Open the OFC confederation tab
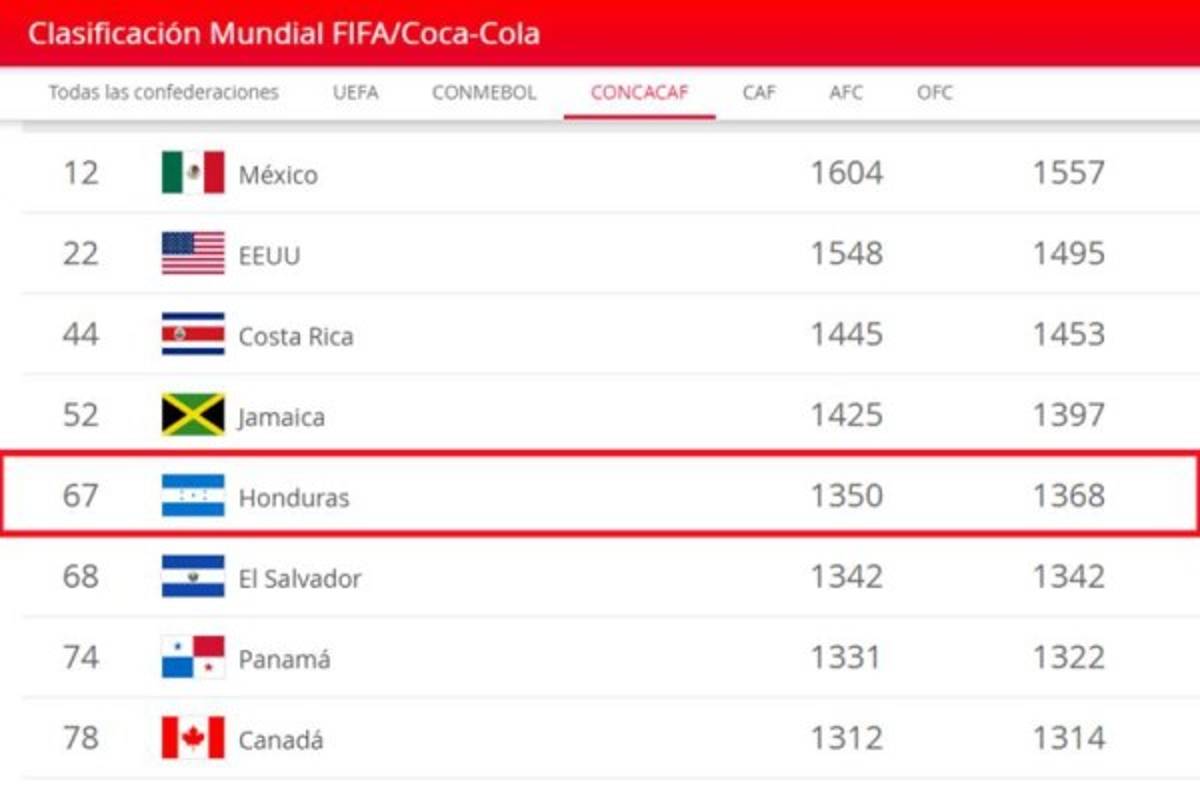The height and width of the screenshot is (796, 1200). (x=934, y=93)
